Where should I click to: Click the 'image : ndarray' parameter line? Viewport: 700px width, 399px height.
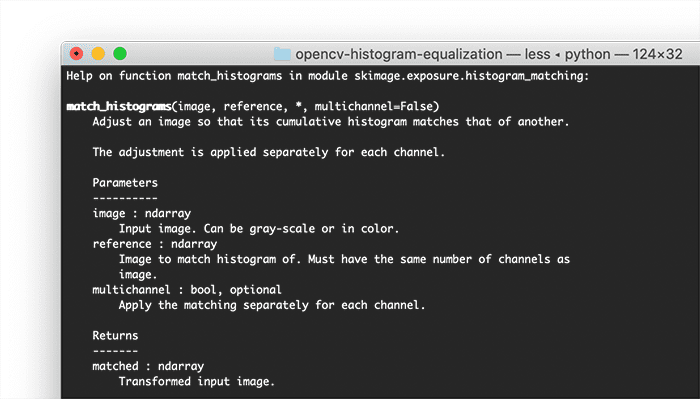pyautogui.click(x=142, y=213)
